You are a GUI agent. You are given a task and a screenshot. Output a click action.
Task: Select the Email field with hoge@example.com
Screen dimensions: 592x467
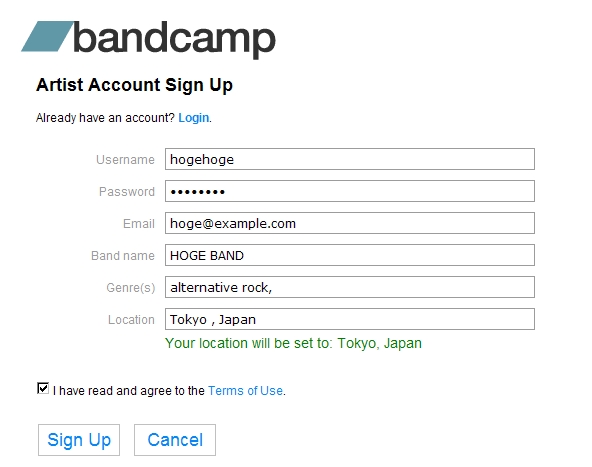pyautogui.click(x=350, y=223)
